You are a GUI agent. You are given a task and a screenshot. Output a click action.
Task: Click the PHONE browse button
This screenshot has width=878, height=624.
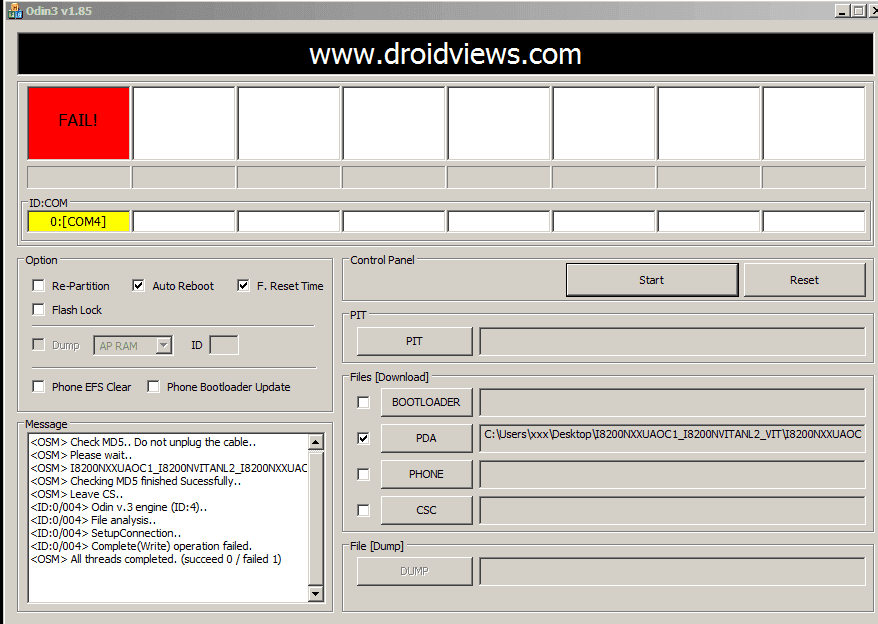426,474
